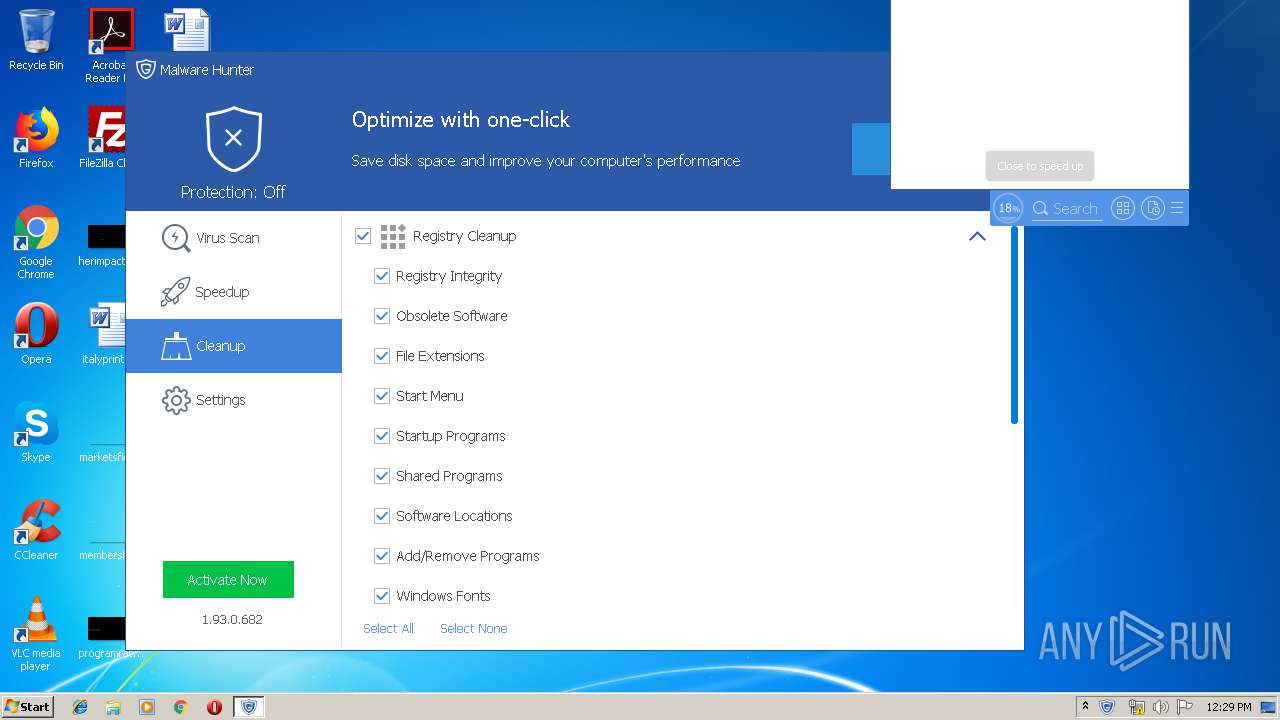
Task: Click the blue optimize button
Action: pyautogui.click(x=871, y=149)
